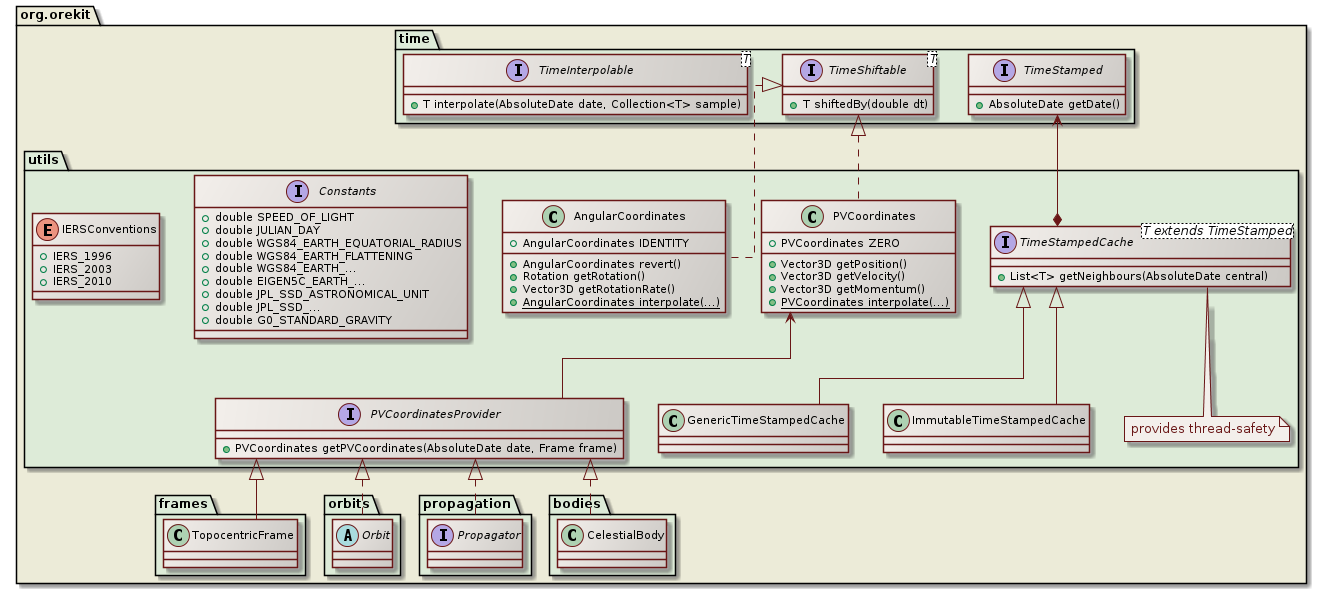
Task: Select the TimeStamped interface icon
Action: (1007, 71)
